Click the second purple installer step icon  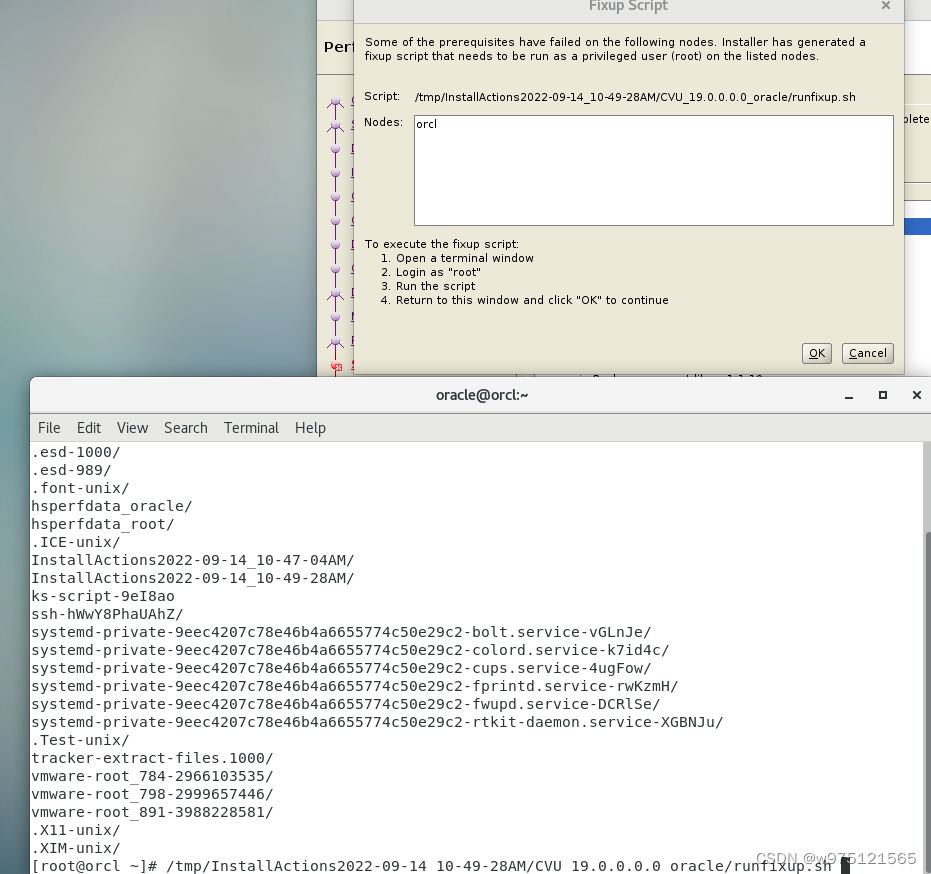pyautogui.click(x=335, y=124)
